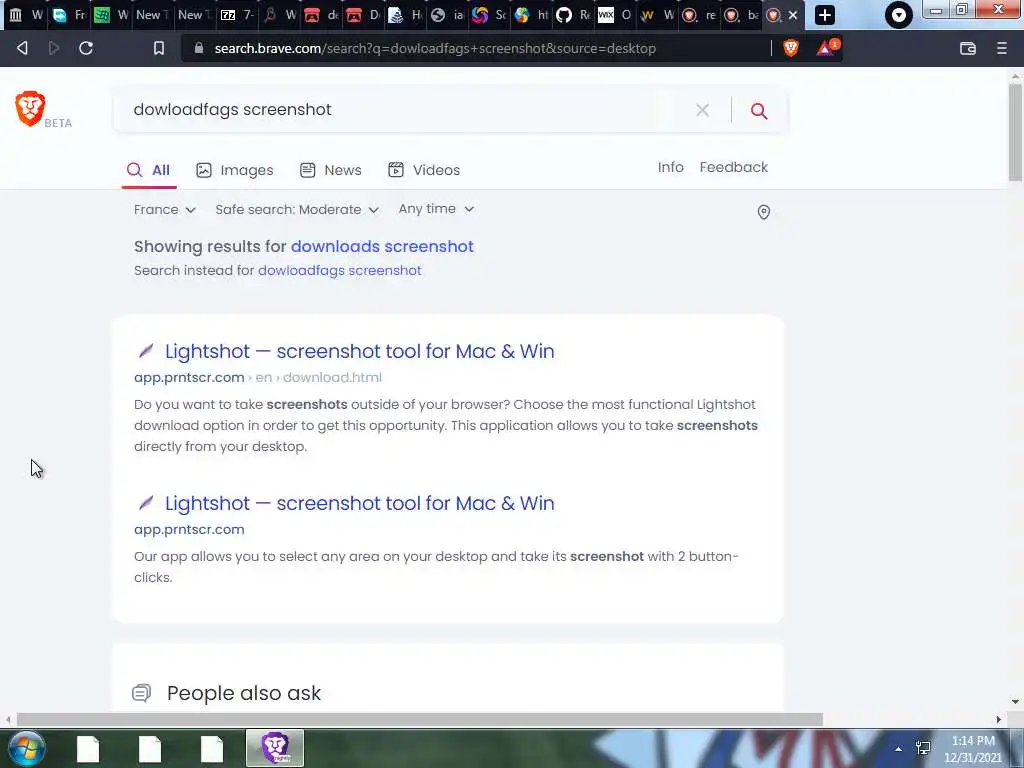Clear the search query with the X

[x=703, y=110]
